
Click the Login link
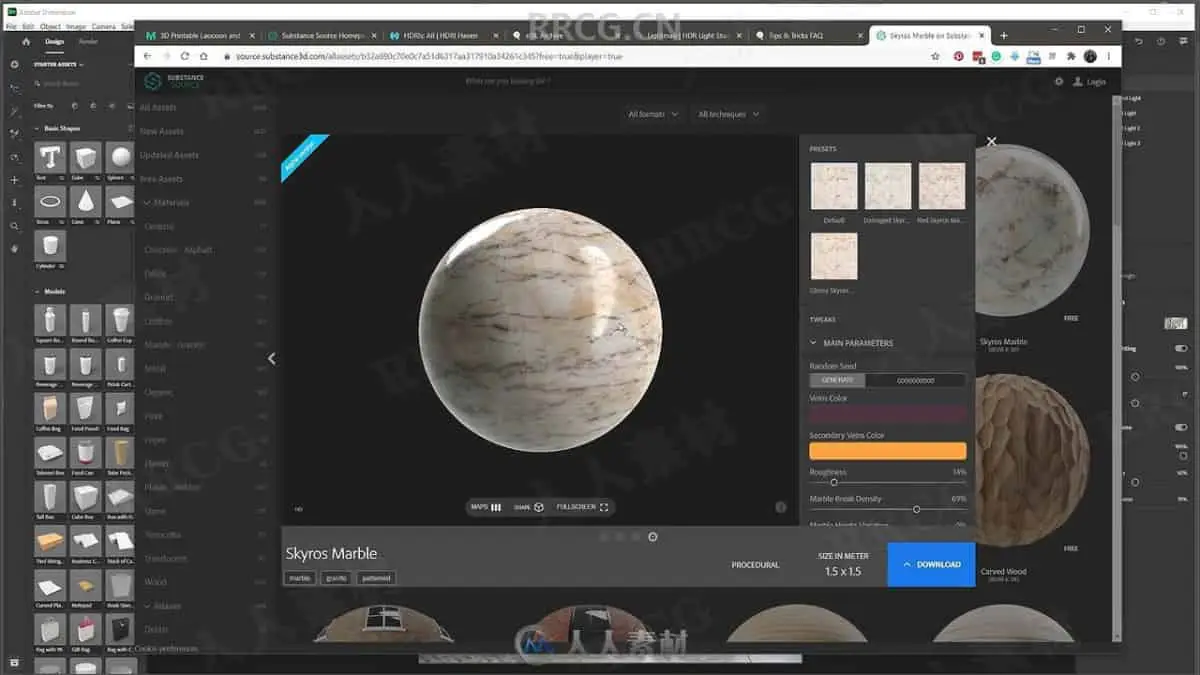click(x=1089, y=82)
